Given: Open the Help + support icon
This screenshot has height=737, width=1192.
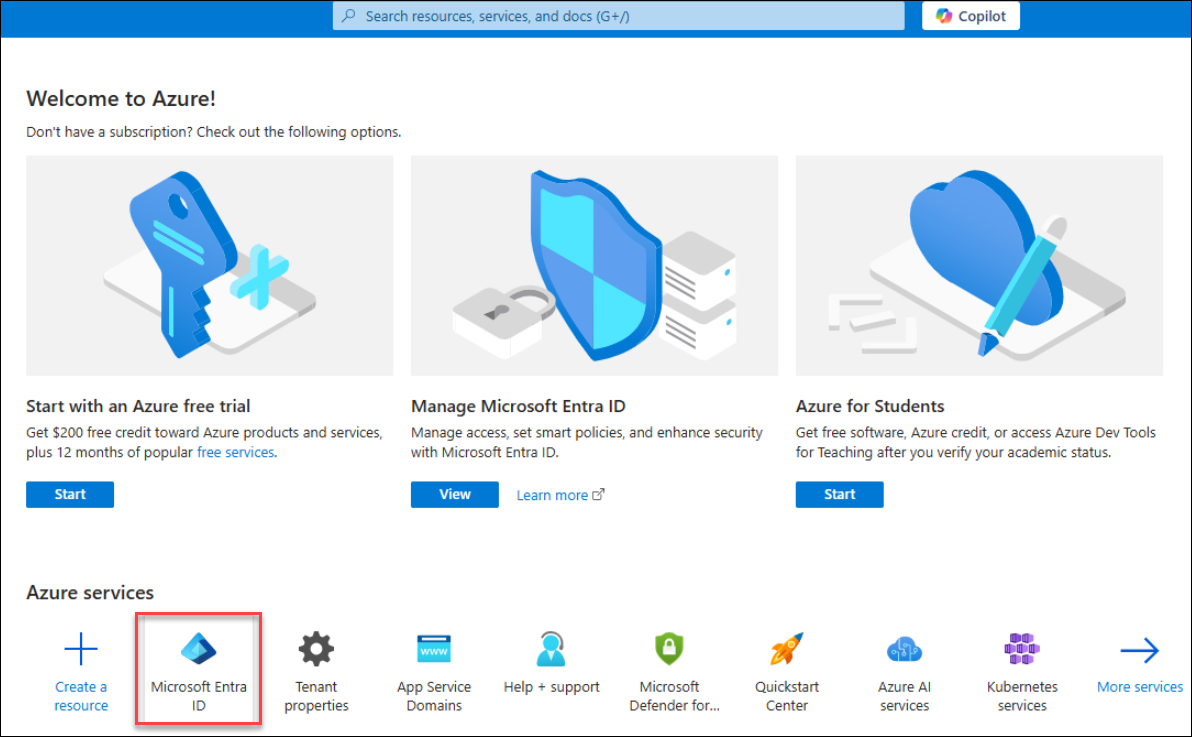Looking at the screenshot, I should point(551,649).
